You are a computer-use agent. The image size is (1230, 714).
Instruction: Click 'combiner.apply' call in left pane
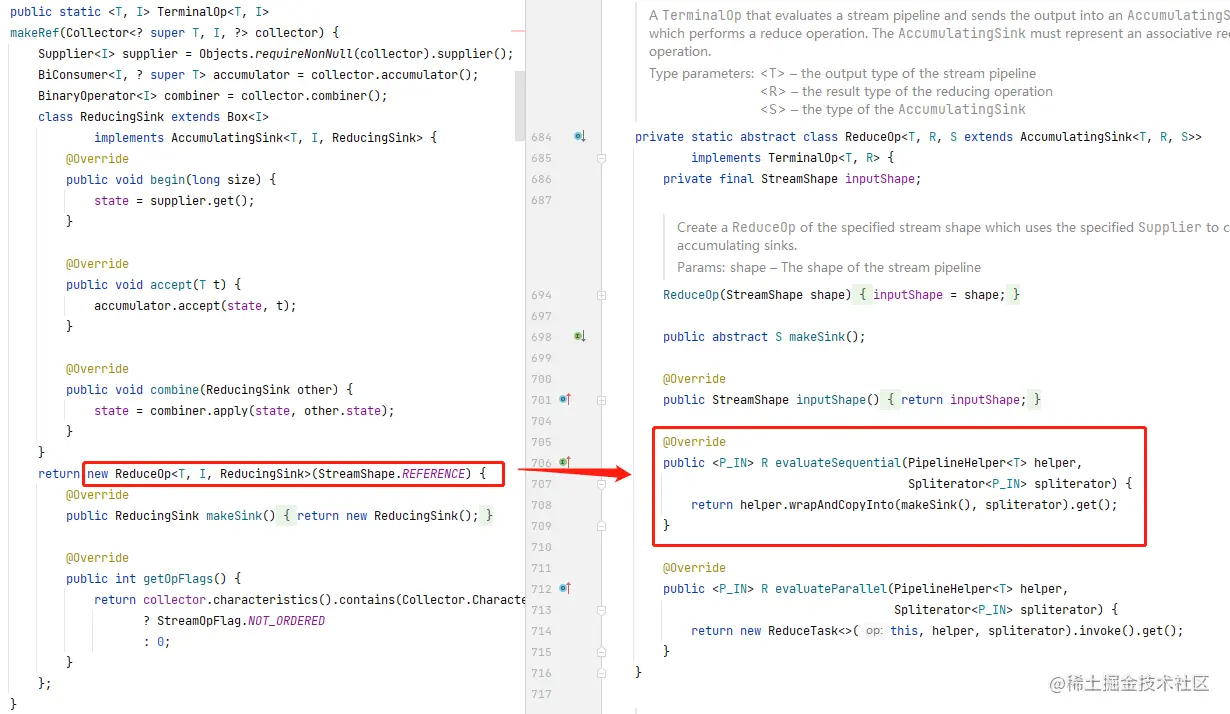199,411
